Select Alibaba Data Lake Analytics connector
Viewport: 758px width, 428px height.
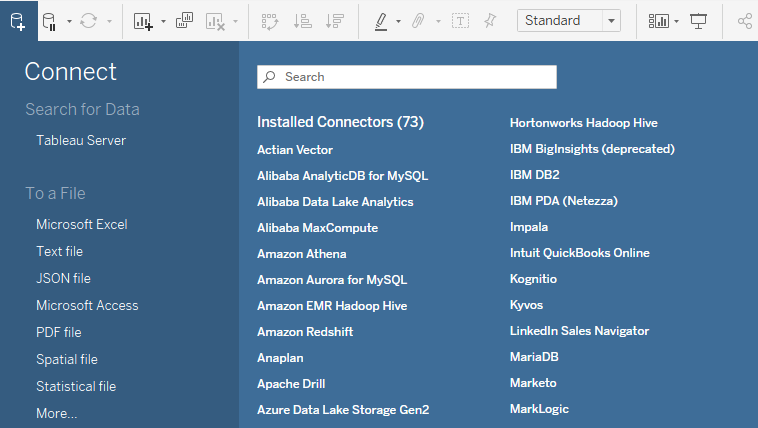pyautogui.click(x=335, y=202)
